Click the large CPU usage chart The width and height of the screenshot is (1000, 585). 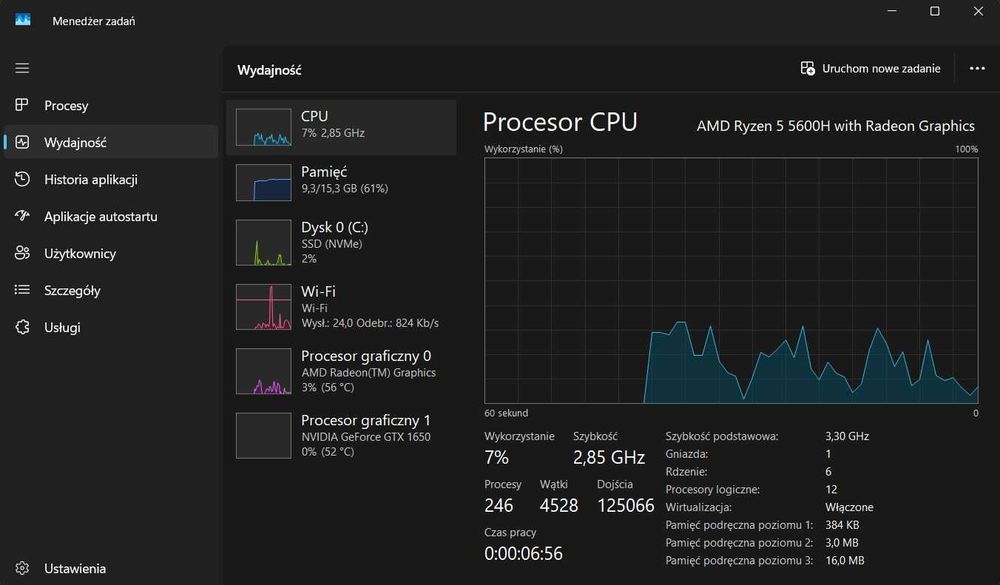pos(731,281)
